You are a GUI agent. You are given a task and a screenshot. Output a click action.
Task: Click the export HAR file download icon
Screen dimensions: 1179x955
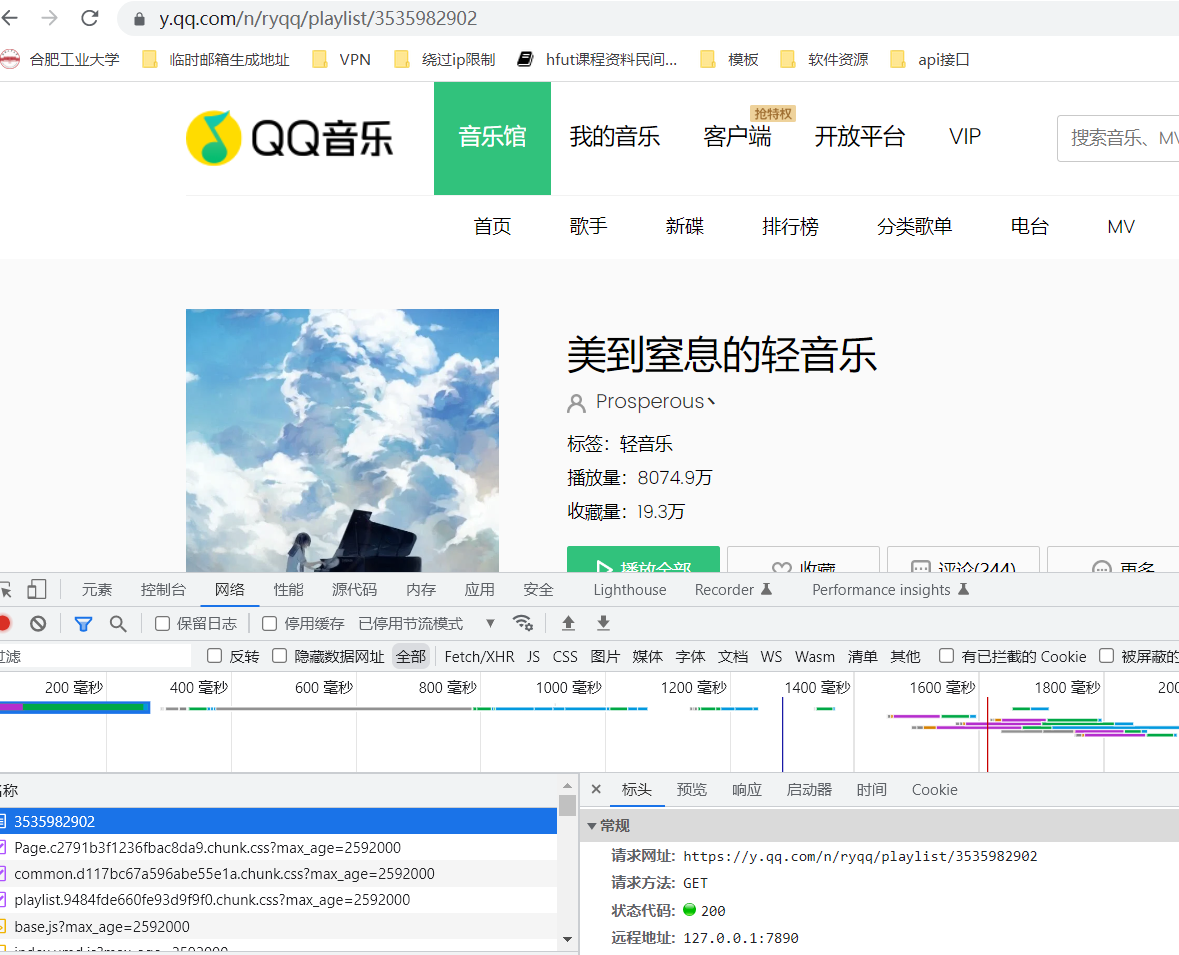point(602,622)
